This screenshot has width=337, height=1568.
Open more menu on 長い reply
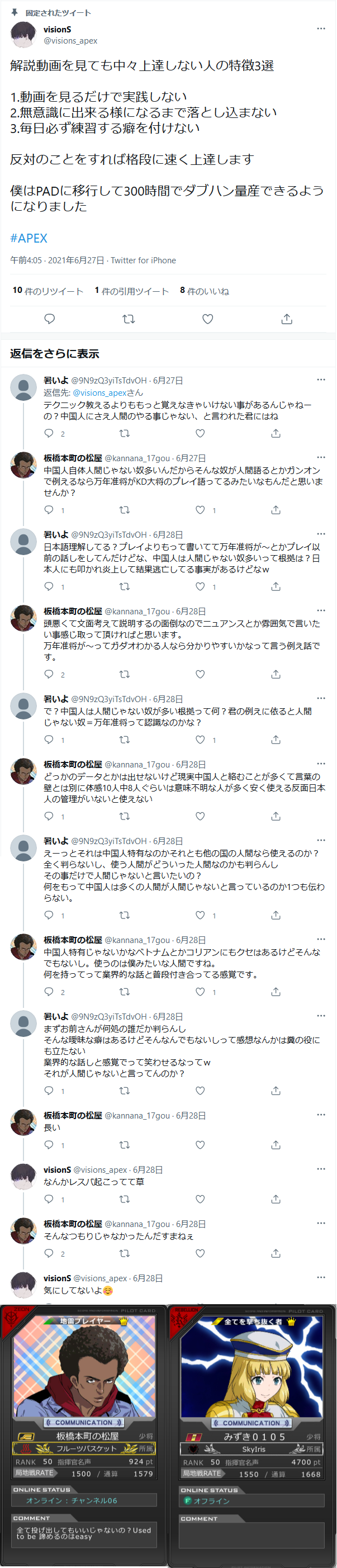(321, 1115)
